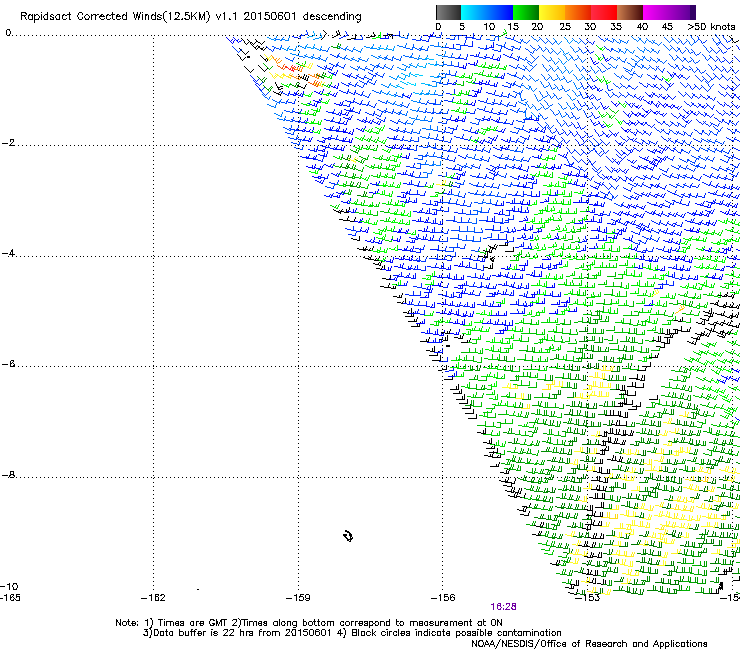Screen dimensions: 740x650
Task: Click the -2 latitude axis label
Action: (8, 143)
